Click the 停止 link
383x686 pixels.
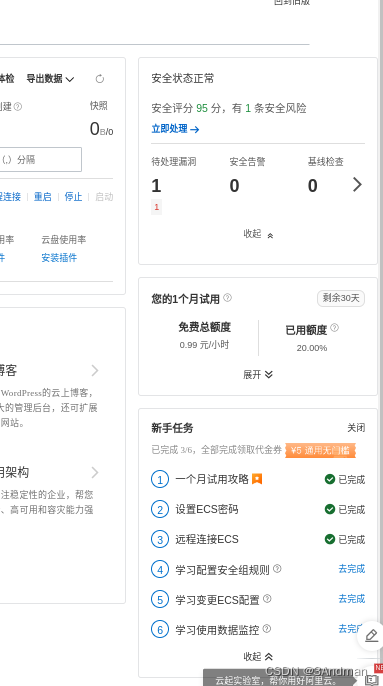pos(73,197)
